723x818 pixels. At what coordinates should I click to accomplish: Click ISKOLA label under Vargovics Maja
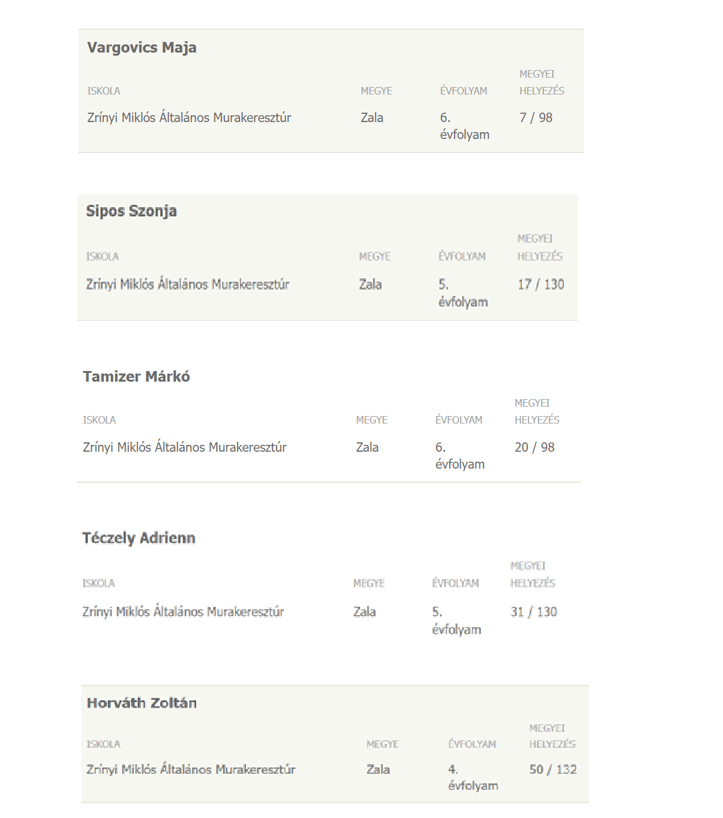(104, 91)
